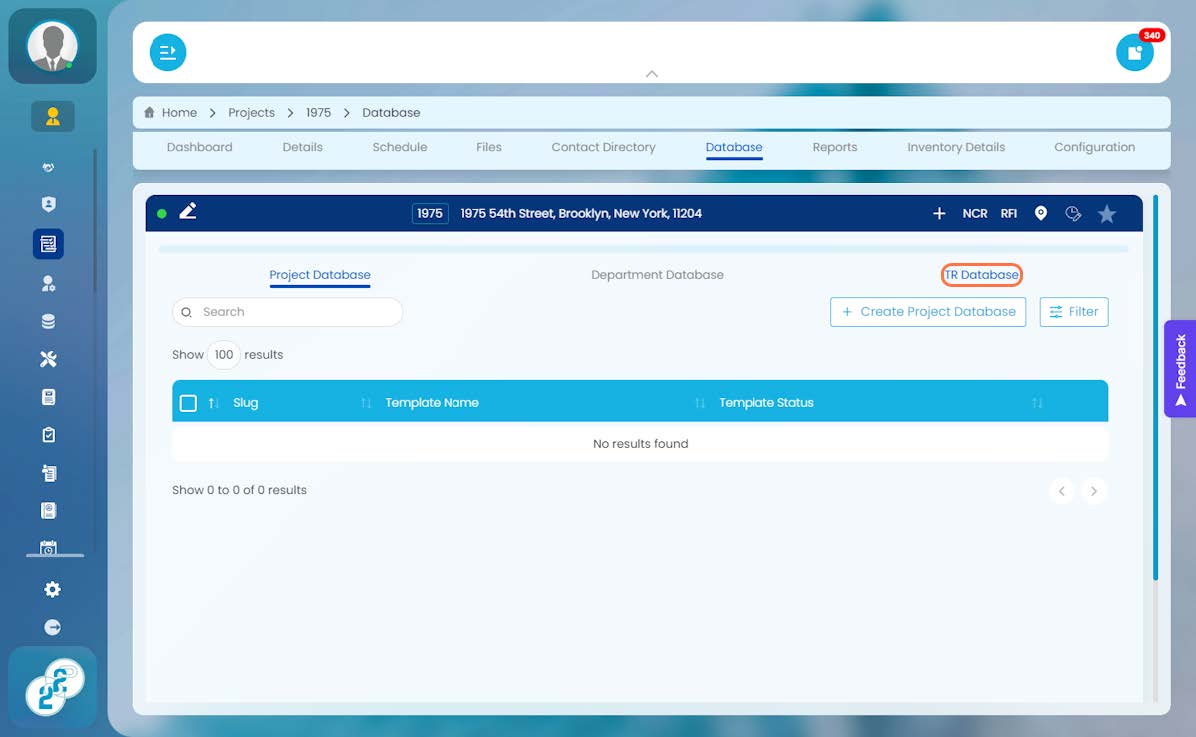Open the Filter button
The height and width of the screenshot is (737, 1196).
[x=1073, y=312]
